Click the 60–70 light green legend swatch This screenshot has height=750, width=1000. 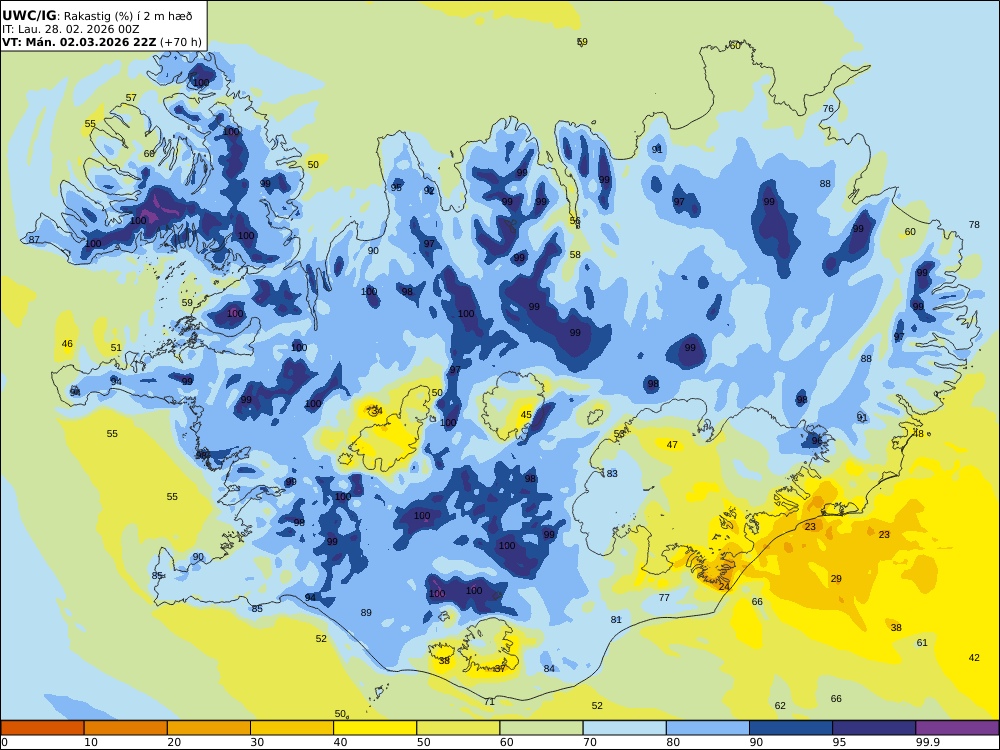tap(541, 728)
